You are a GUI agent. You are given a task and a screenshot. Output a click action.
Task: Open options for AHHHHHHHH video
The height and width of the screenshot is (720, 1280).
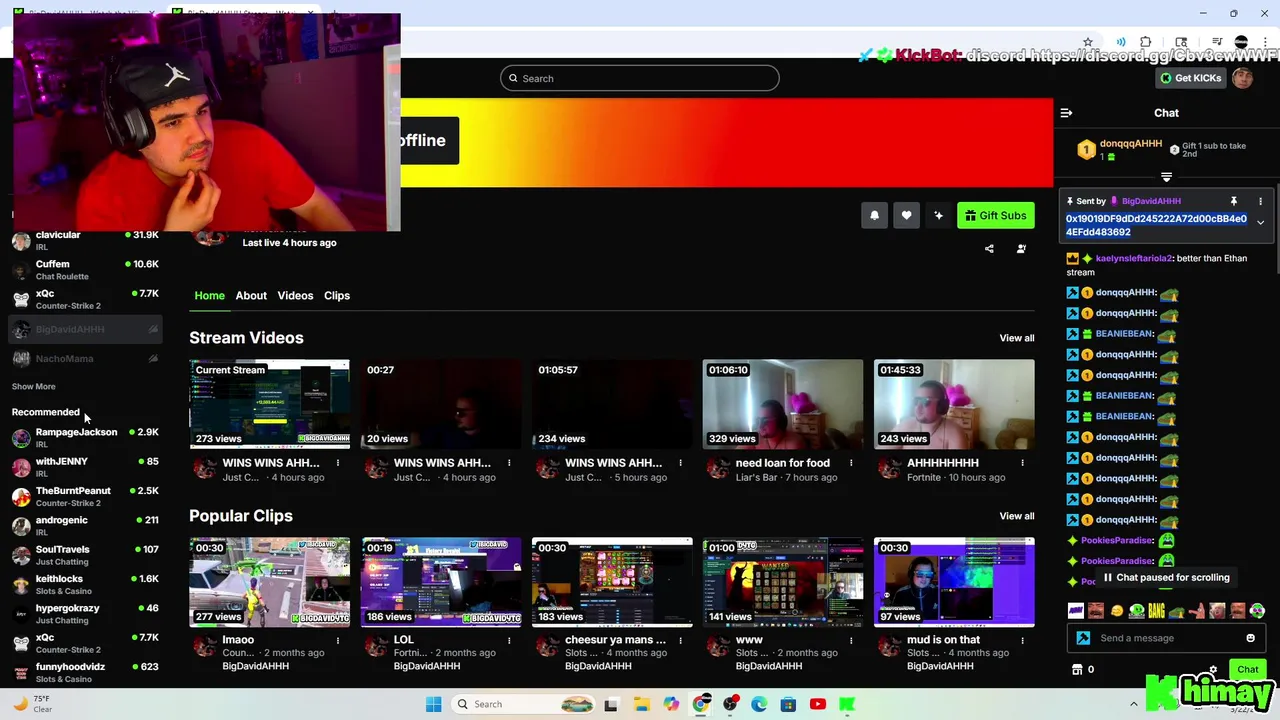pos(1022,463)
